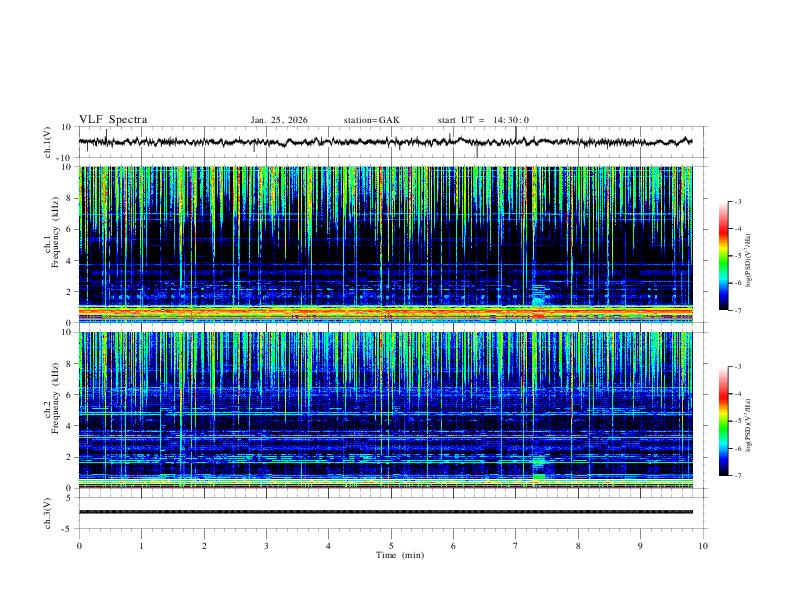Click the "start UT = 14:30:0" text
This screenshot has height=612, width=792.
(x=483, y=120)
